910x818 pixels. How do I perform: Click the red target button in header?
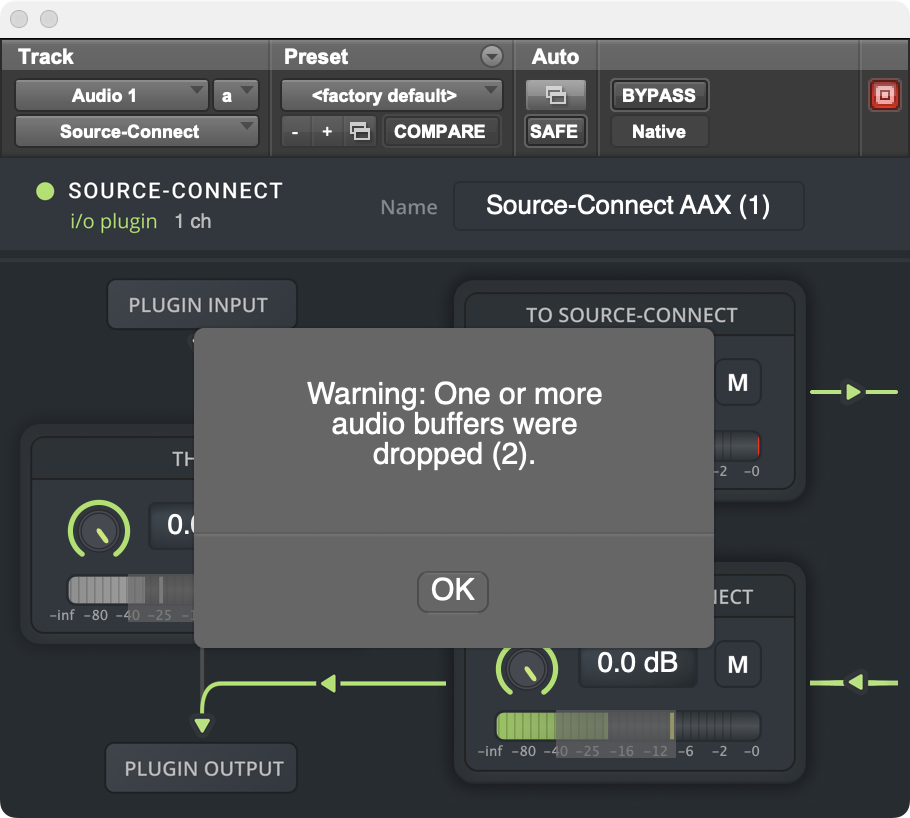coord(884,96)
